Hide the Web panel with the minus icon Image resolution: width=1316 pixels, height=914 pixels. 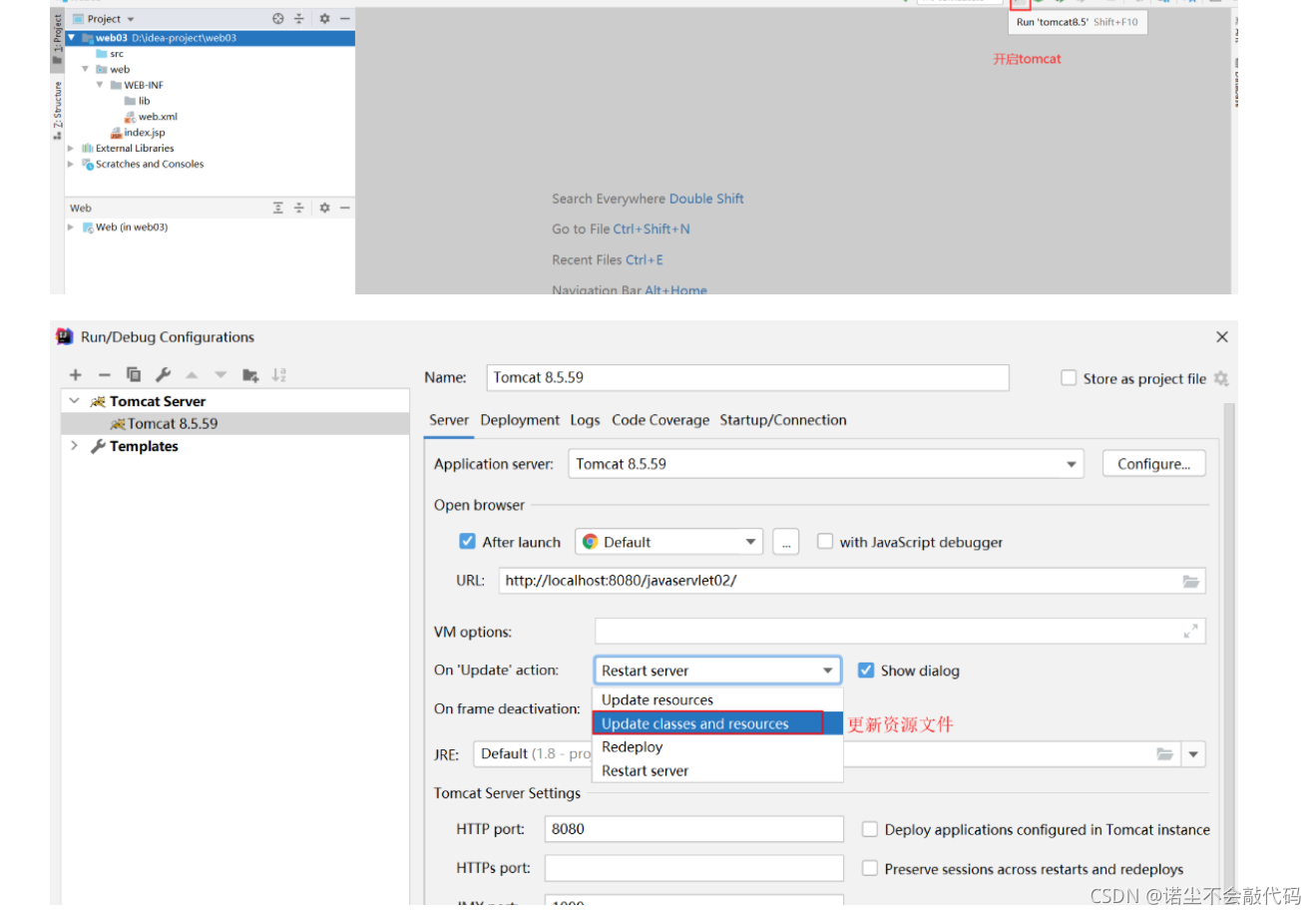[344, 208]
